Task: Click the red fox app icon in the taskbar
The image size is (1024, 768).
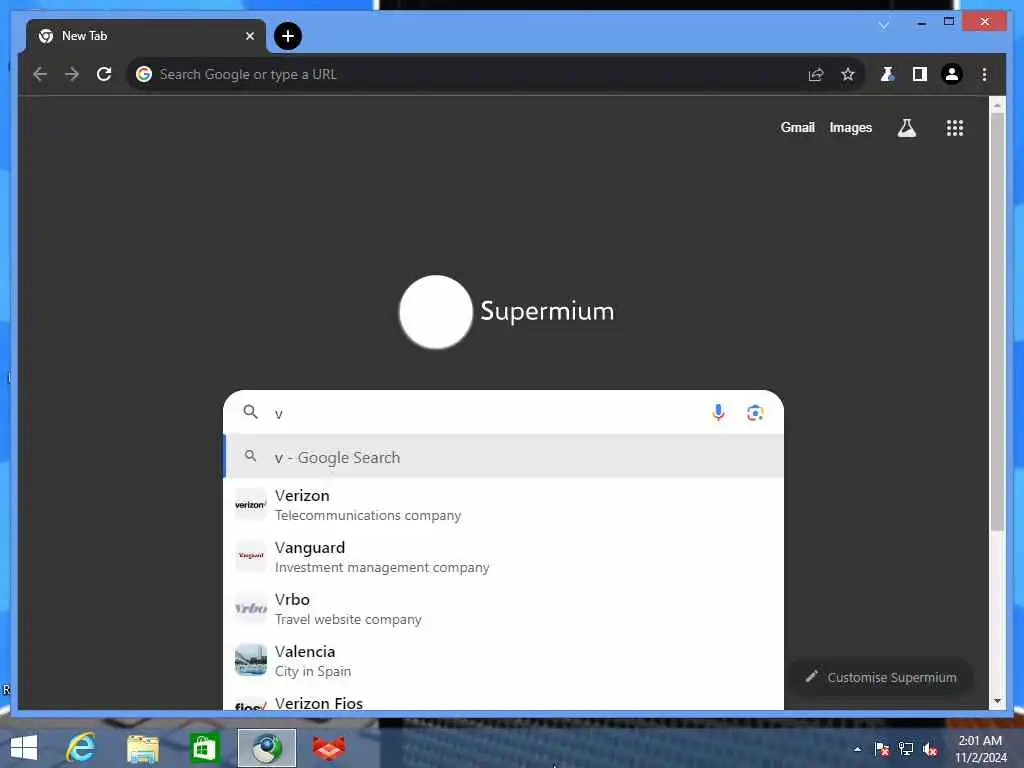Action: (x=328, y=748)
